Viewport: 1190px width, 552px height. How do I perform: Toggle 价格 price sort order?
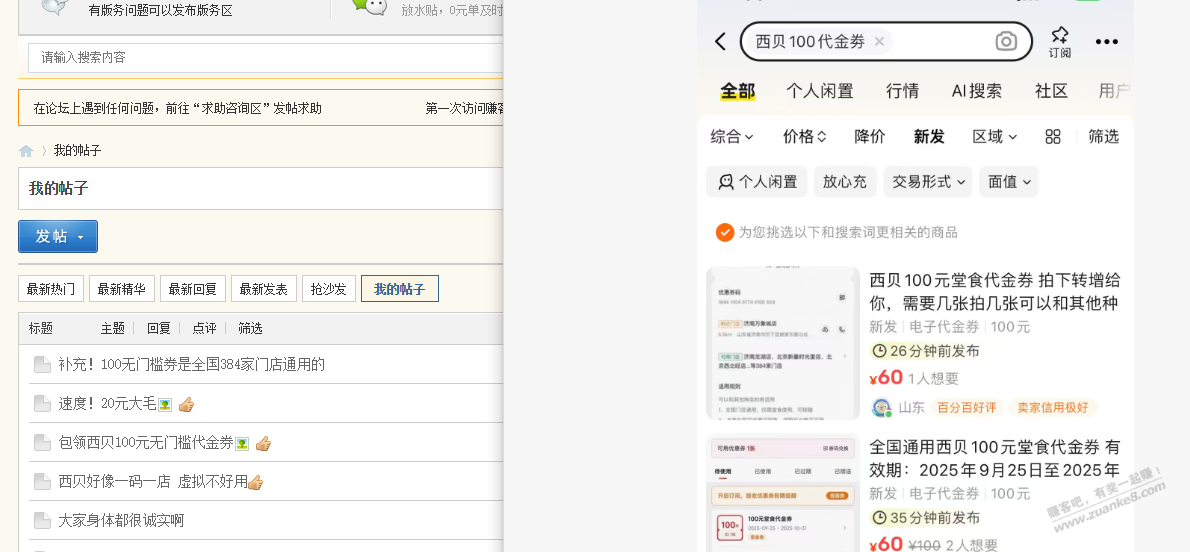click(804, 137)
